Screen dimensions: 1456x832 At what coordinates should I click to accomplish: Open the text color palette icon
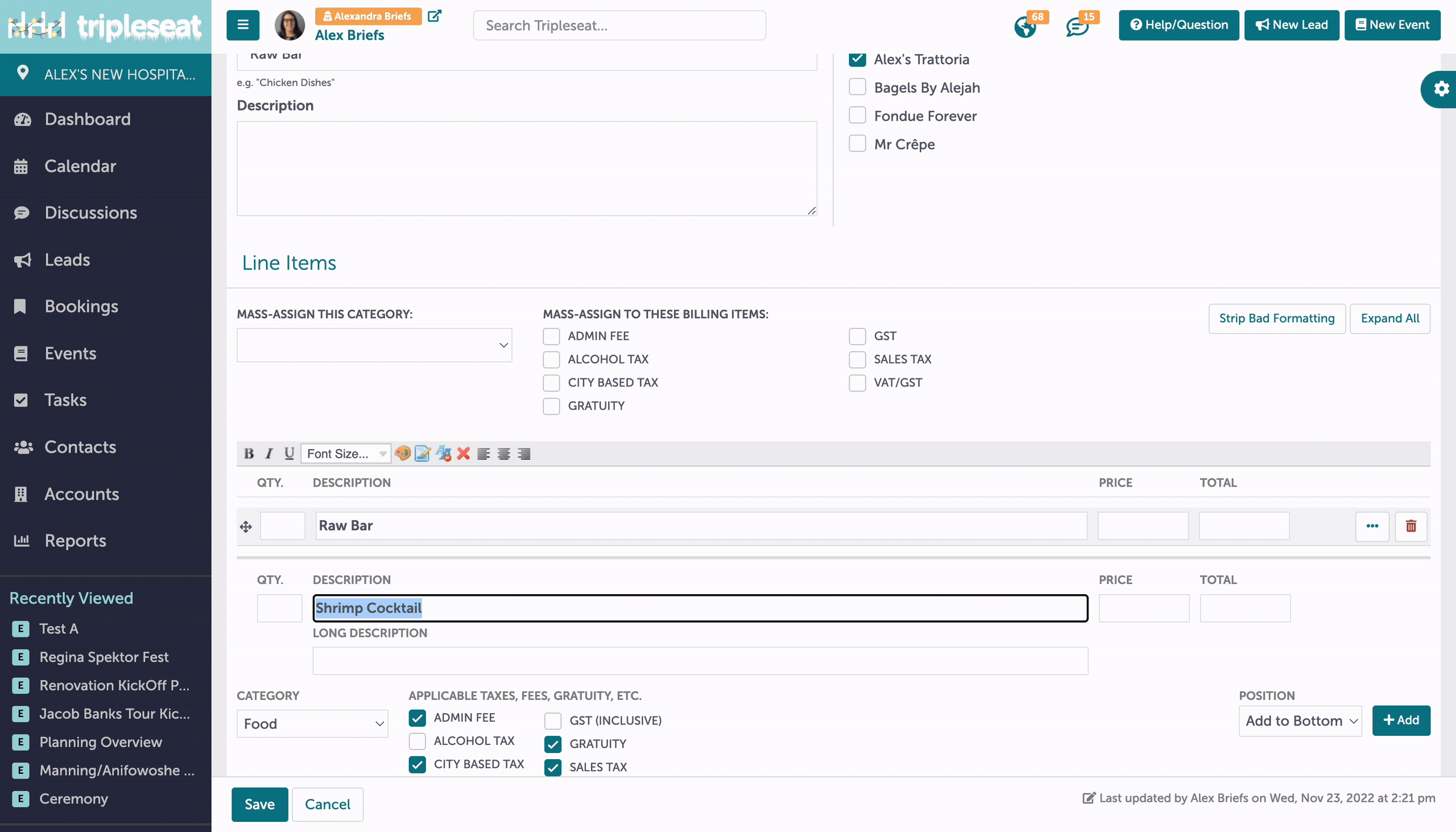403,454
